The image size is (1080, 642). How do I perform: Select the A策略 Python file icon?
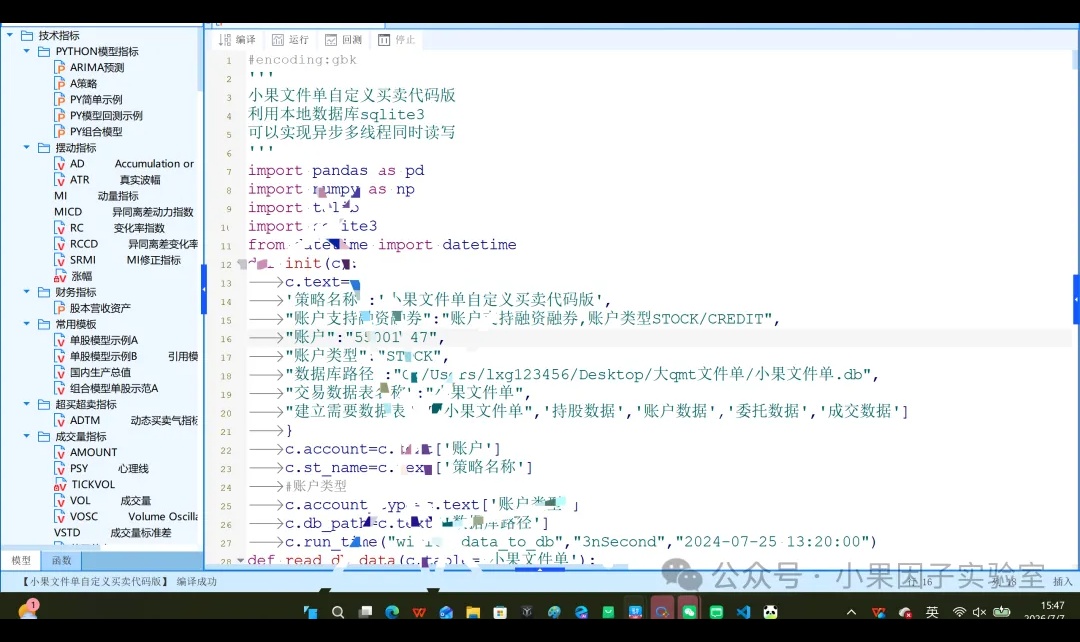[61, 83]
